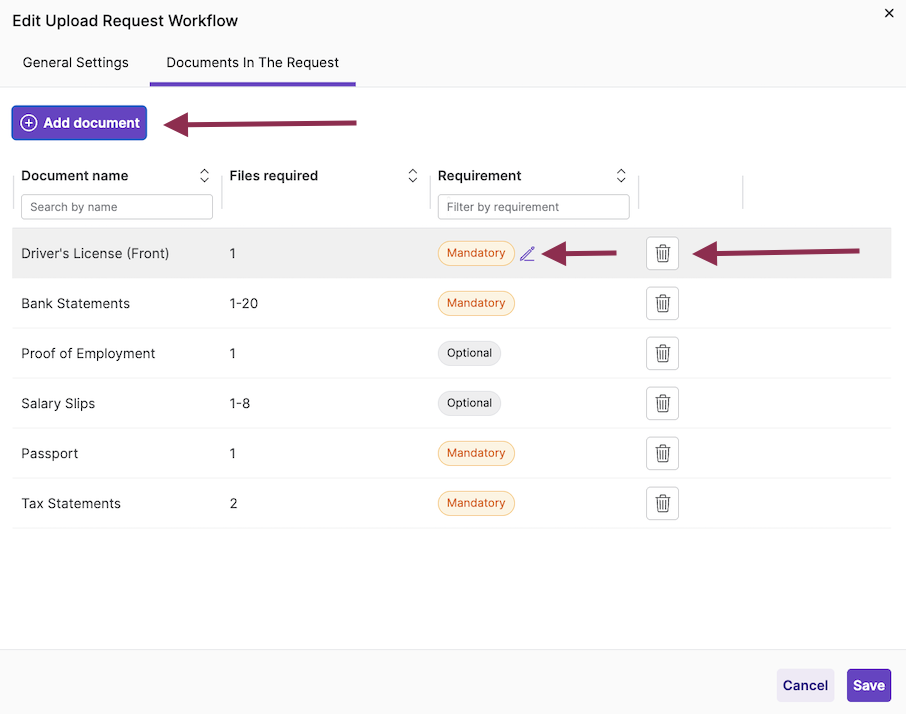Click the Mandatory badge on Passport
Viewport: 906px width, 714px height.
476,453
